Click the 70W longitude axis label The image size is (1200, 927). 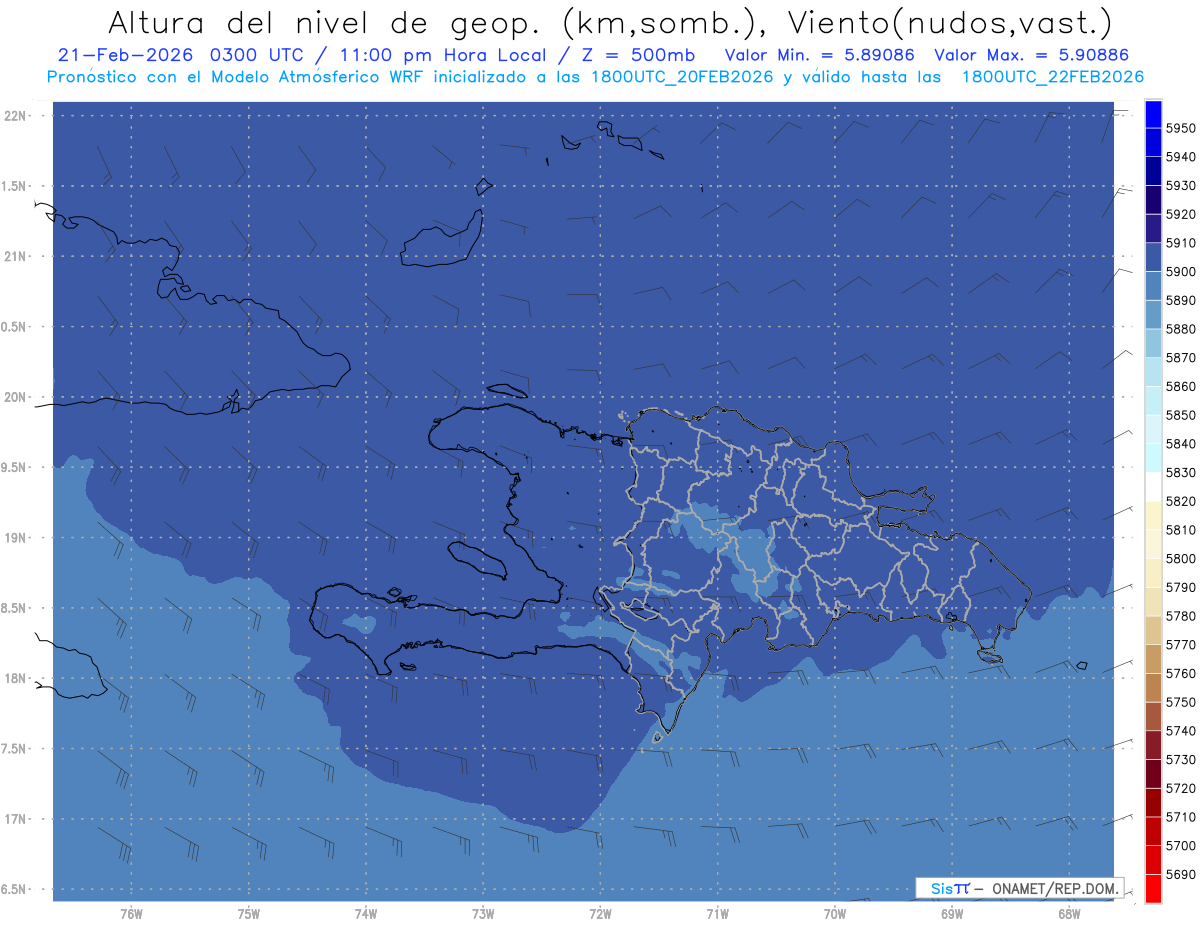(x=835, y=914)
